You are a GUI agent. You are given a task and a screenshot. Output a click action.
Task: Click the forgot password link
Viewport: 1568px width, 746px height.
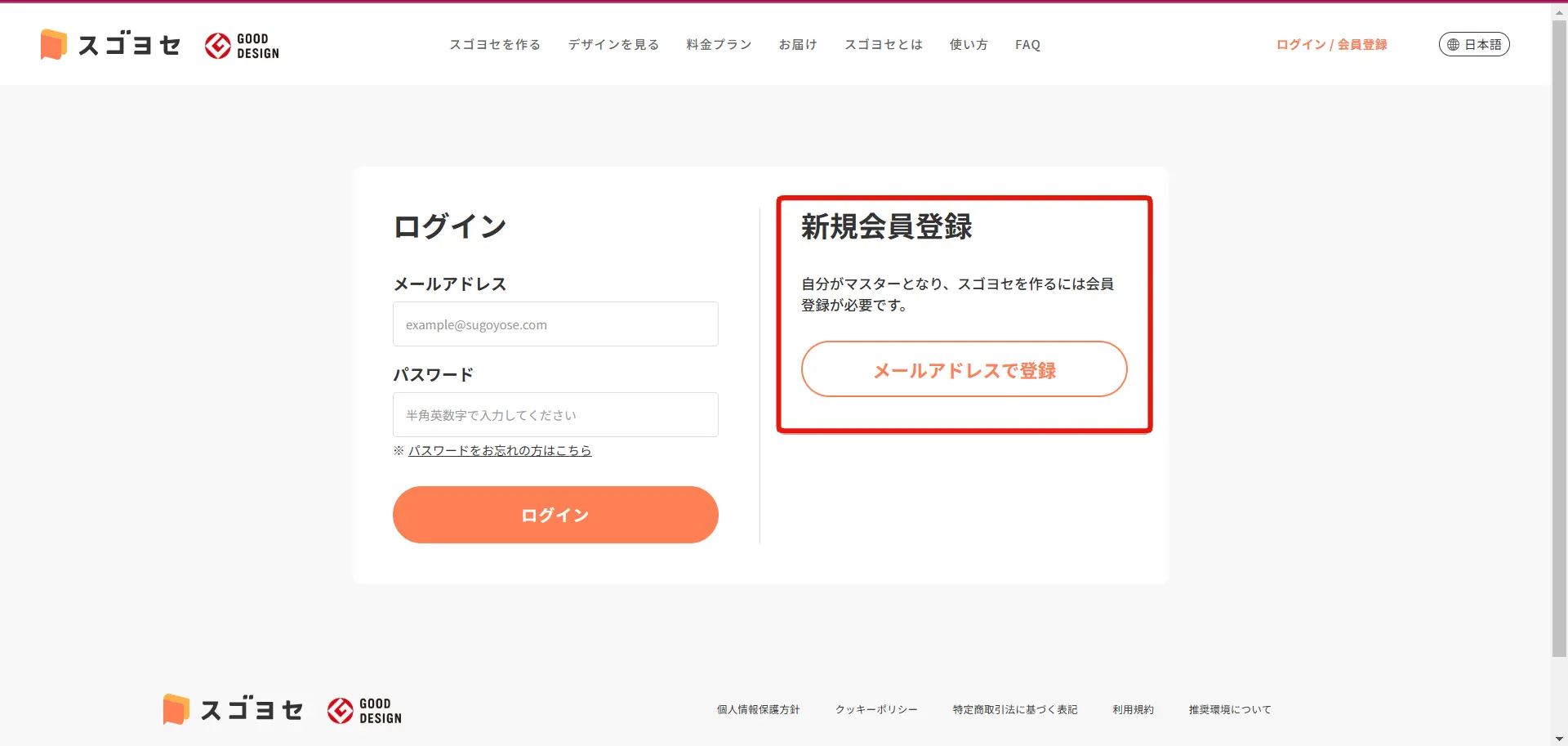tap(500, 451)
